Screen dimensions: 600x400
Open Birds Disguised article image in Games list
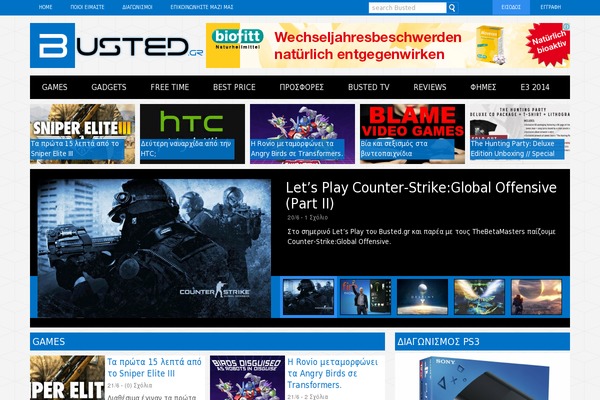[x=247, y=378]
